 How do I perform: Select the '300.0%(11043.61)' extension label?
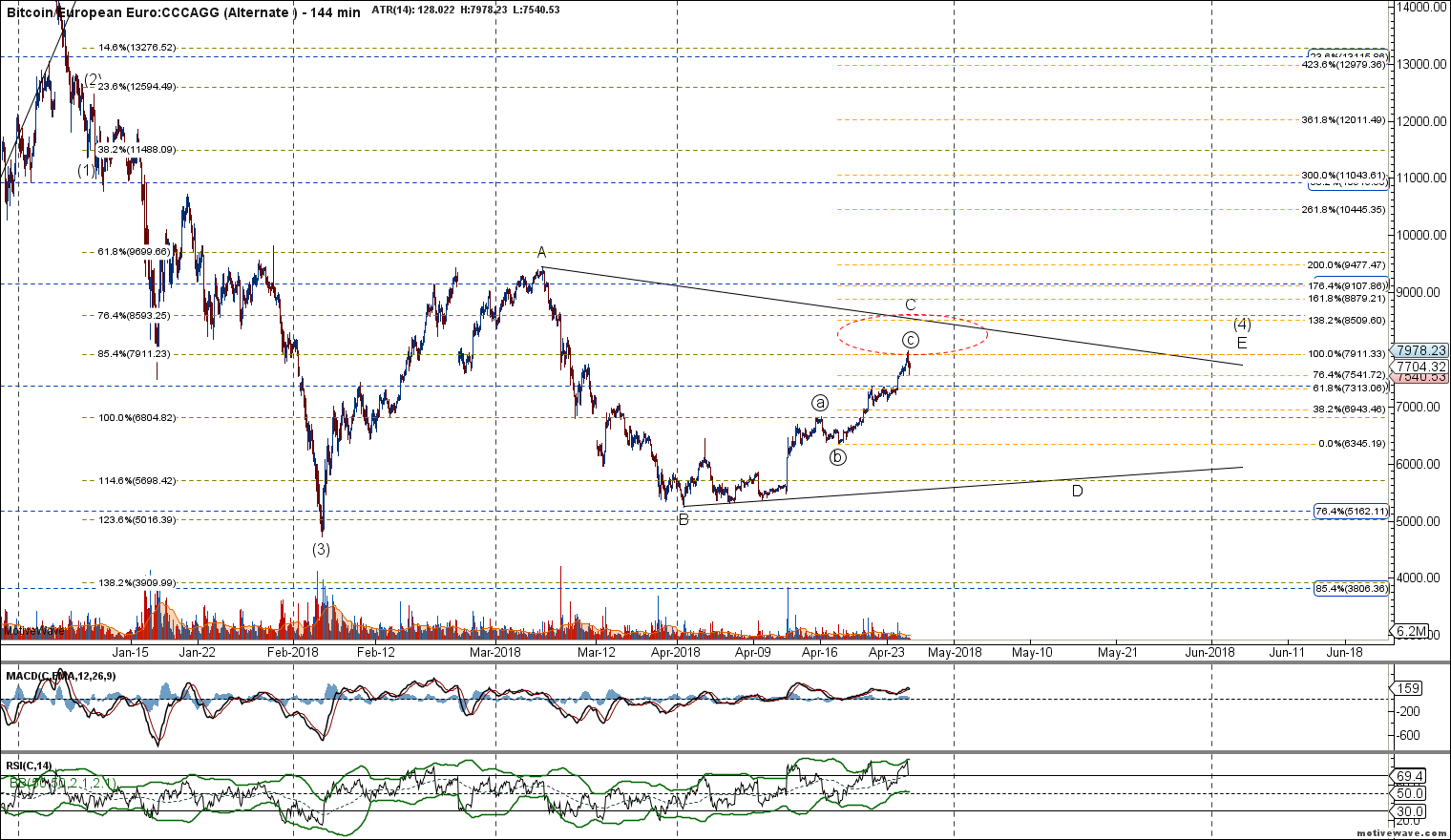[x=1344, y=175]
